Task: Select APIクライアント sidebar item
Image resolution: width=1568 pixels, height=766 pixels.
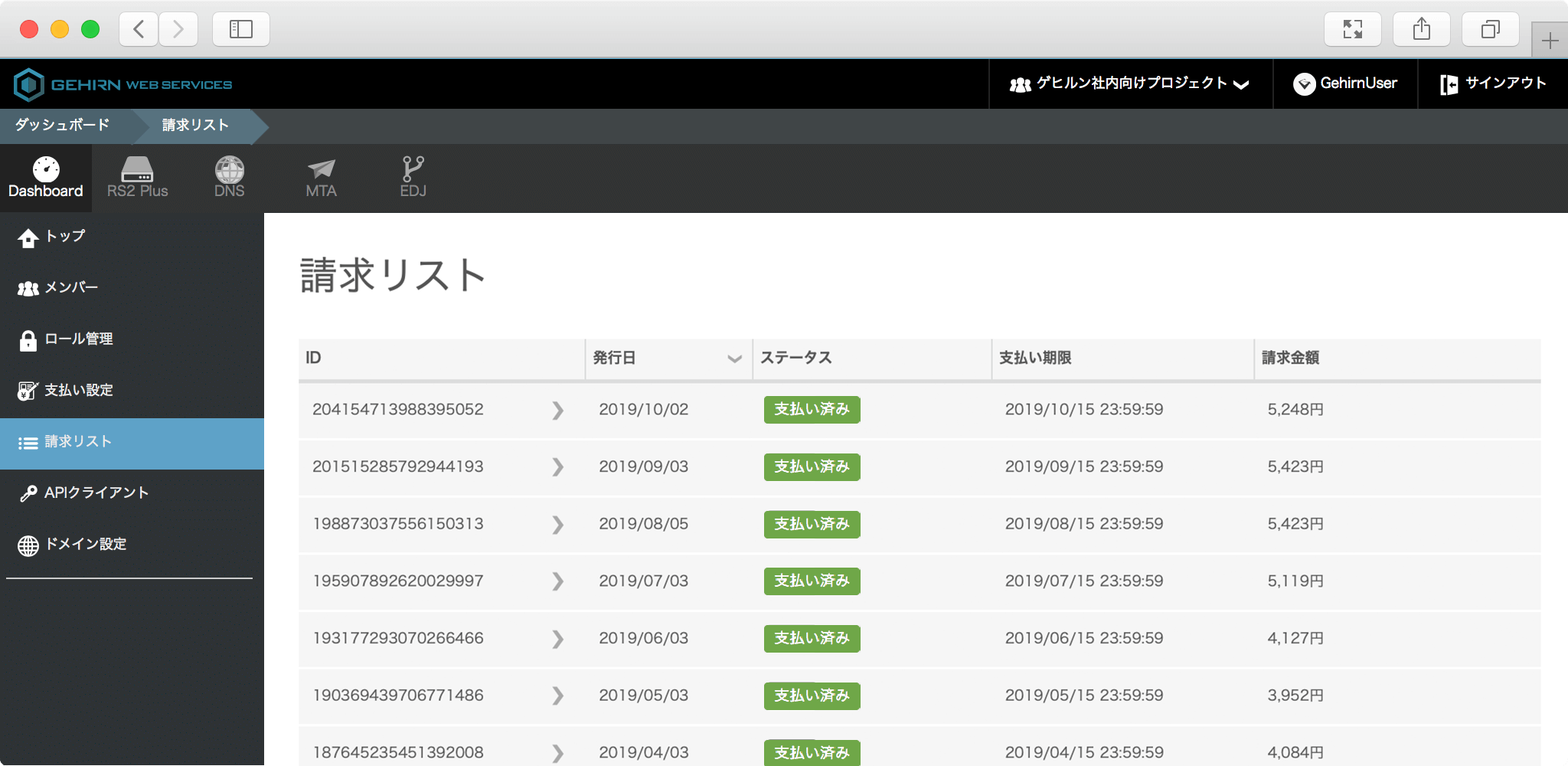Action: coord(96,493)
